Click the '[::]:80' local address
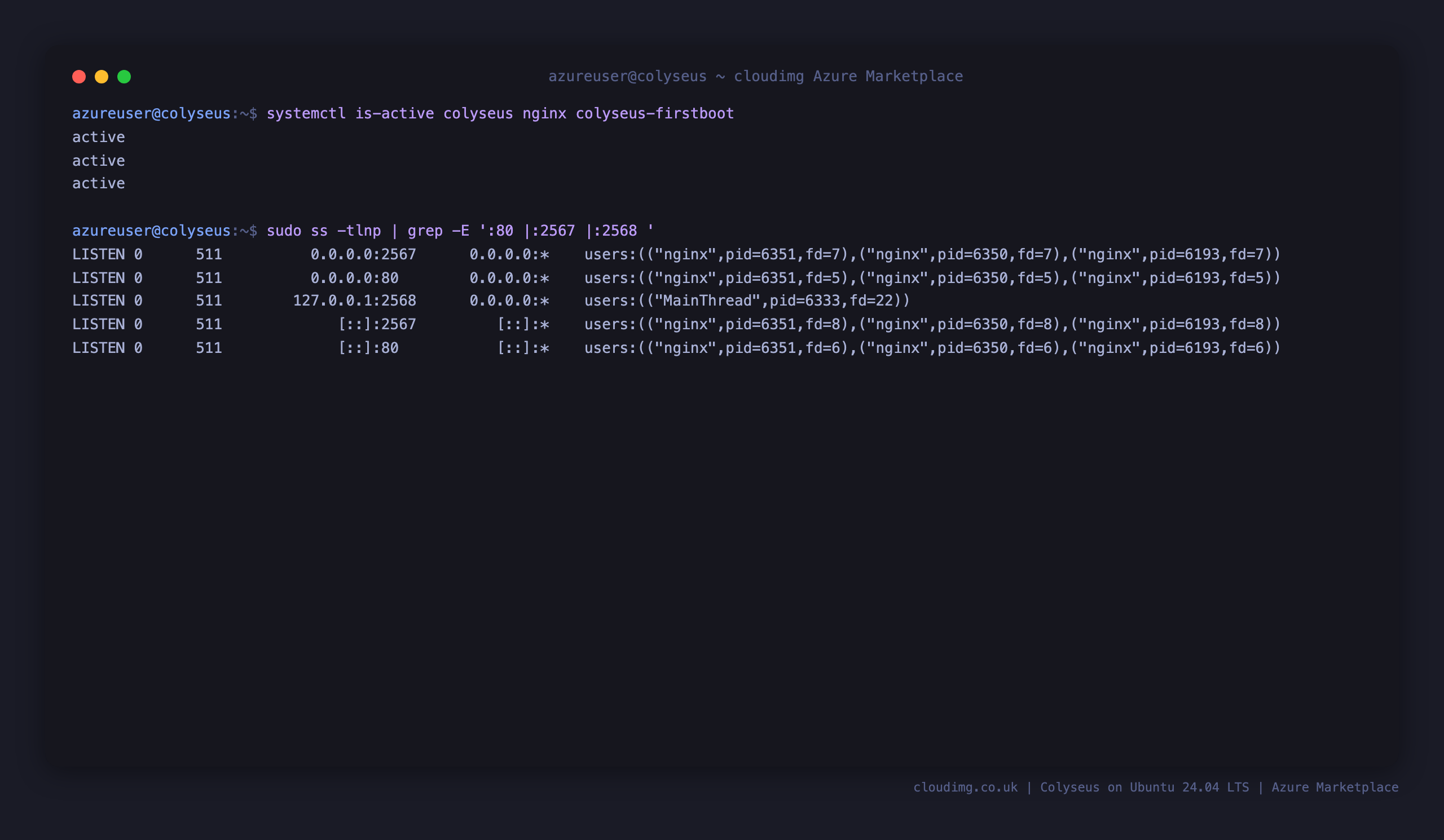The image size is (1444, 840). (x=368, y=348)
